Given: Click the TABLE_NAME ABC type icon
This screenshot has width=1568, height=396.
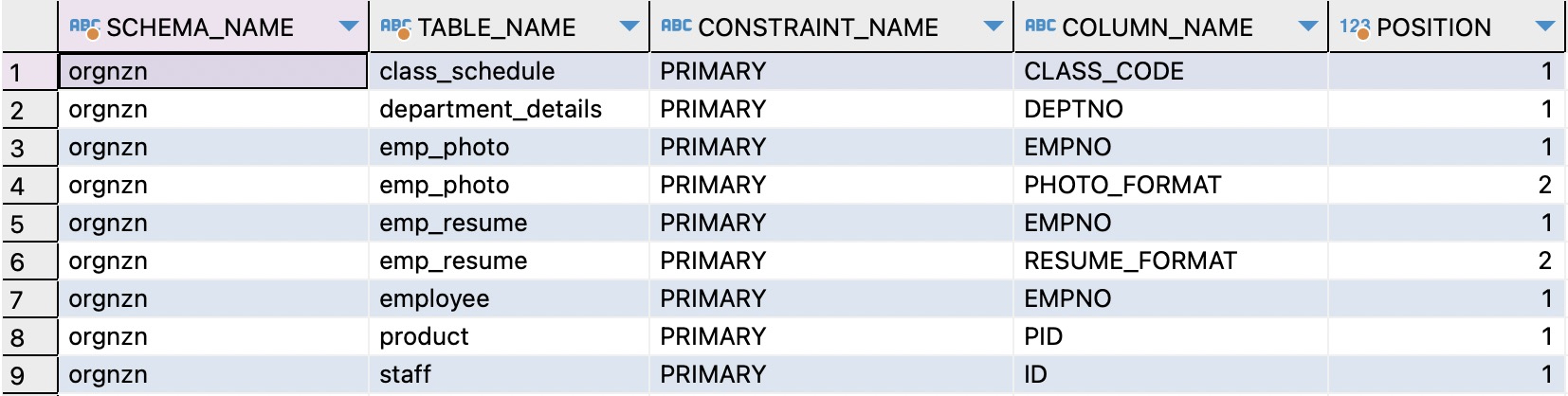Looking at the screenshot, I should pyautogui.click(x=395, y=27).
